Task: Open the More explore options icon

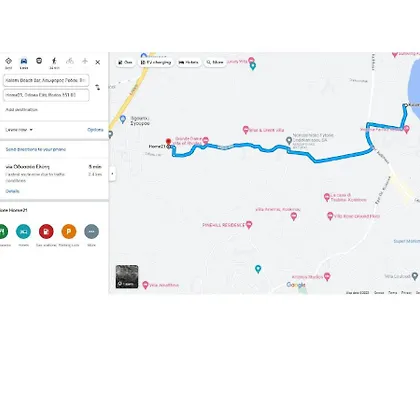Action: [92, 231]
